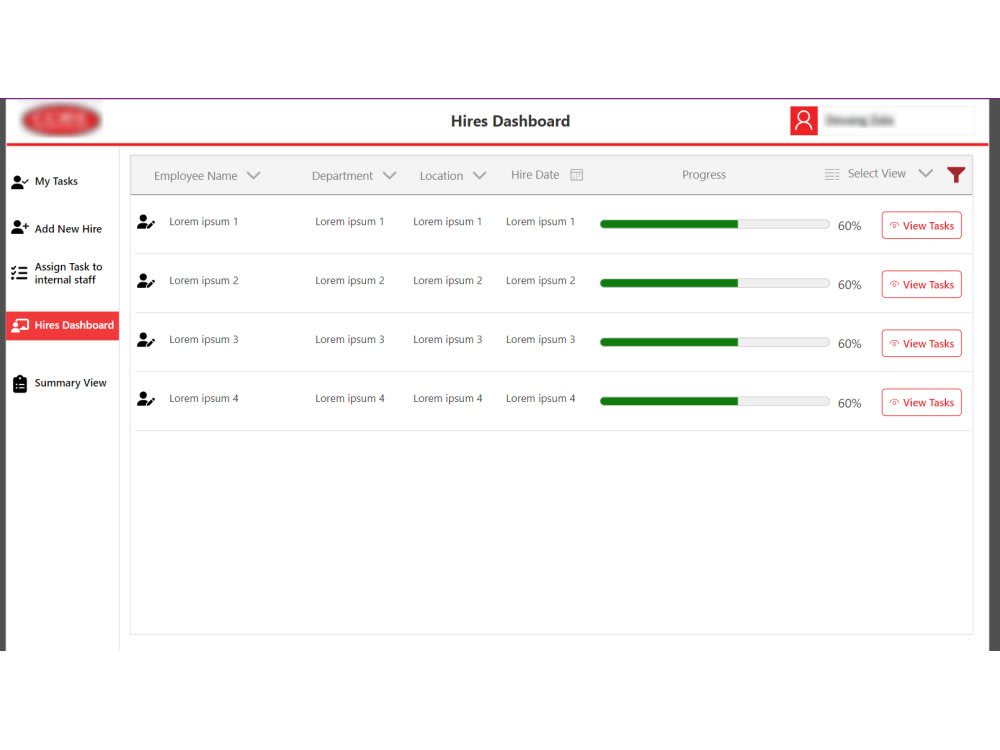The image size is (1000, 750).
Task: Click the 60% value in row Lorem ipsum 4
Action: coord(849,403)
